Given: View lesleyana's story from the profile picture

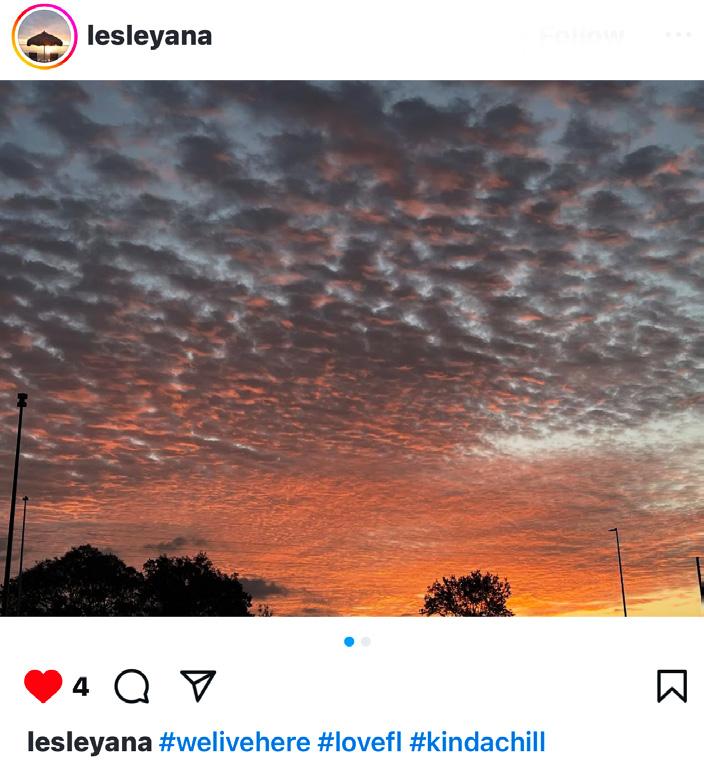Looking at the screenshot, I should [x=44, y=37].
